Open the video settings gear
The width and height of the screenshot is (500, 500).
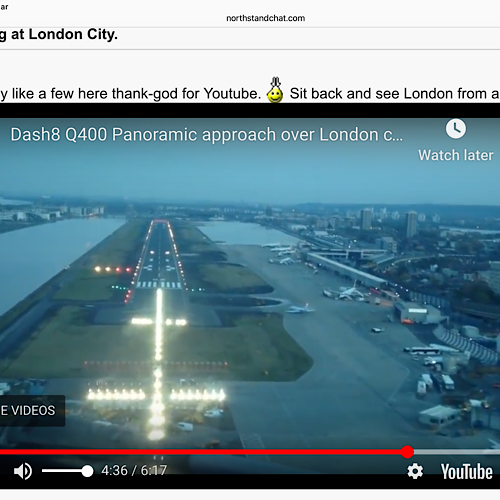[415, 471]
